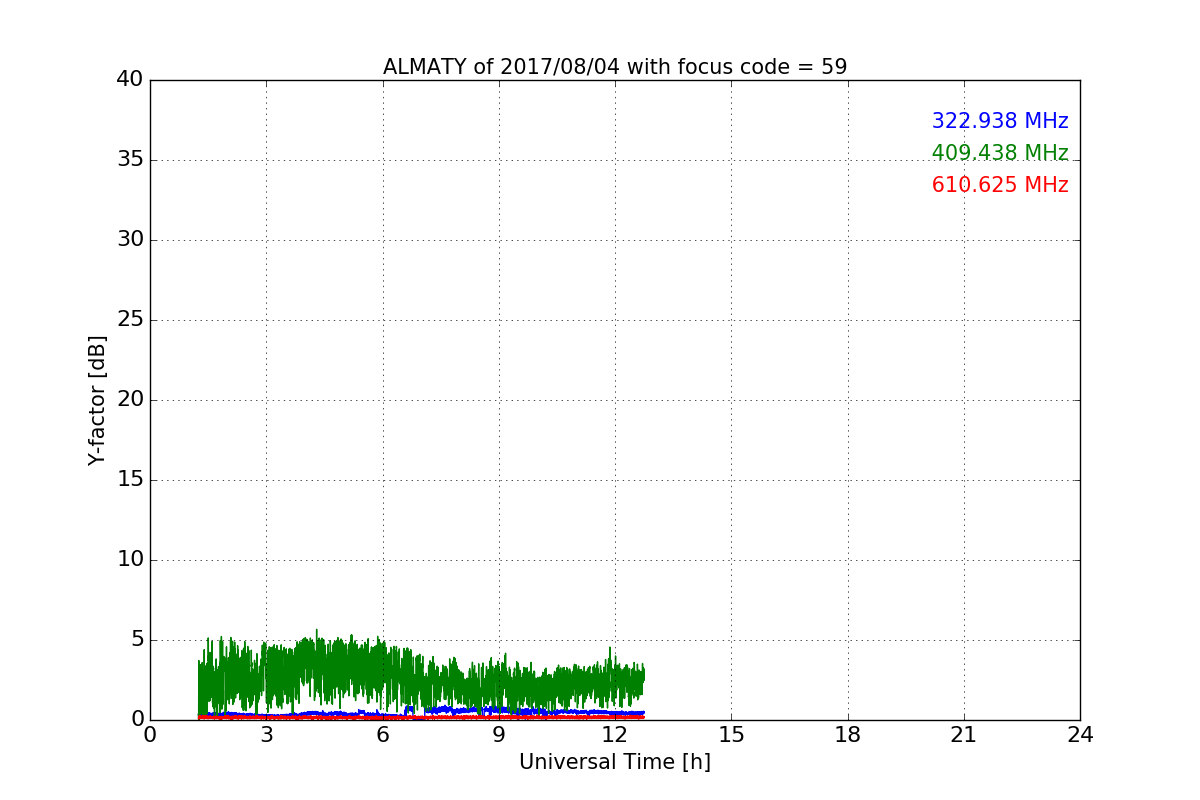Click y-axis tick label 15
The image size is (1200, 800).
(130, 480)
